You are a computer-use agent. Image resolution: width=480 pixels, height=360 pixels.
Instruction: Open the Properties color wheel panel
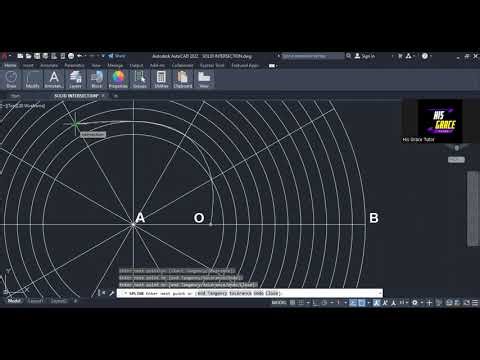pyautogui.click(x=118, y=79)
